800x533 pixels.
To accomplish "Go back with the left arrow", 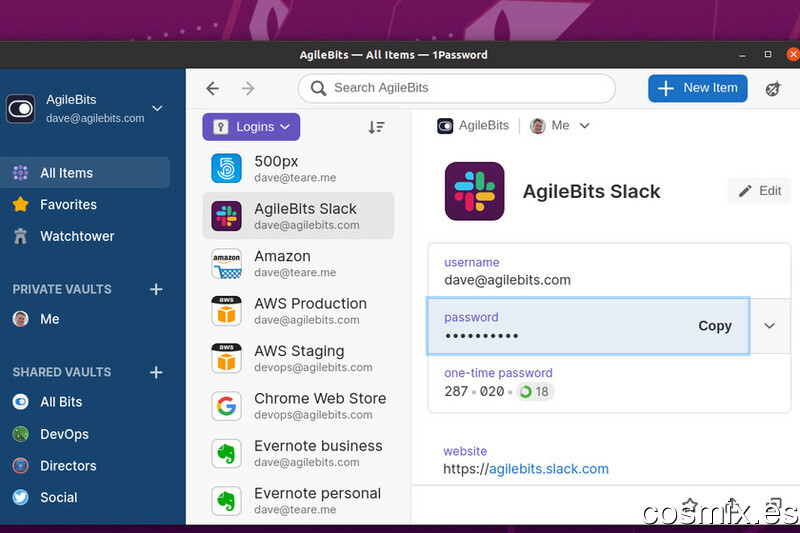I will pyautogui.click(x=212, y=88).
